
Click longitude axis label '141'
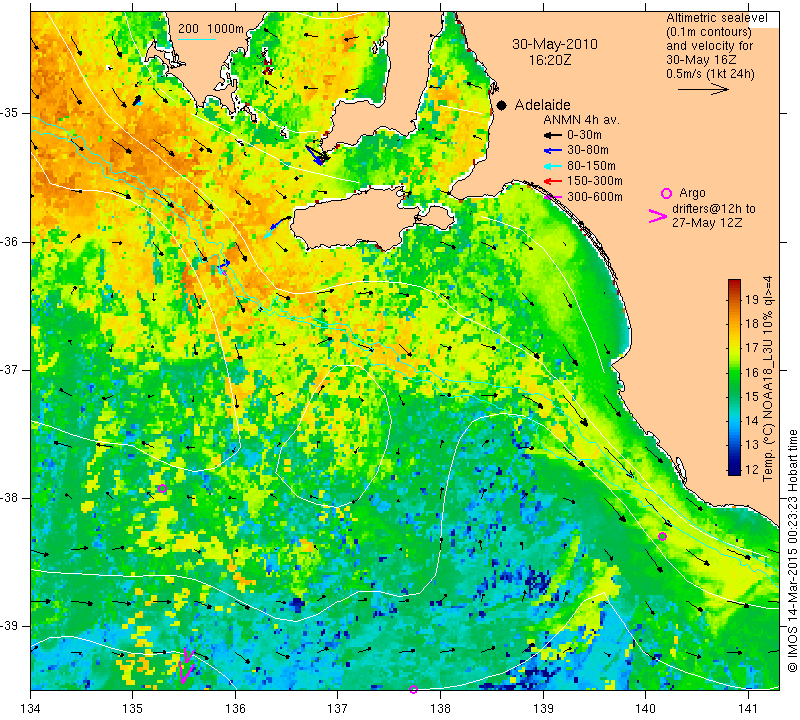click(x=748, y=709)
